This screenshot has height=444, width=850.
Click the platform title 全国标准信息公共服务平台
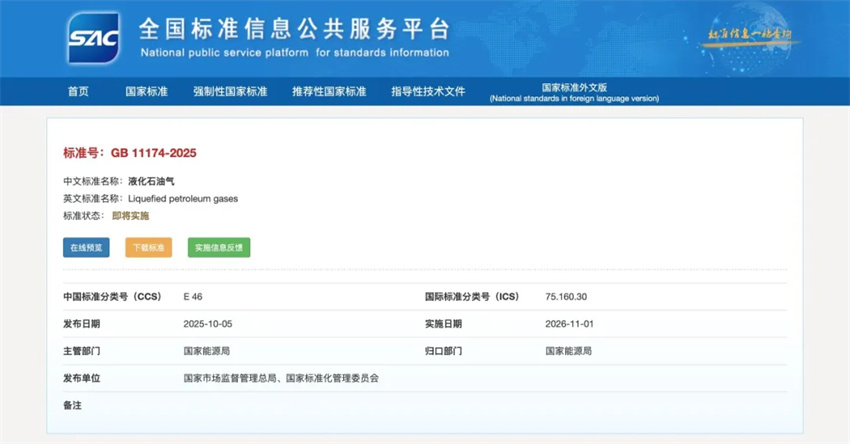(294, 29)
